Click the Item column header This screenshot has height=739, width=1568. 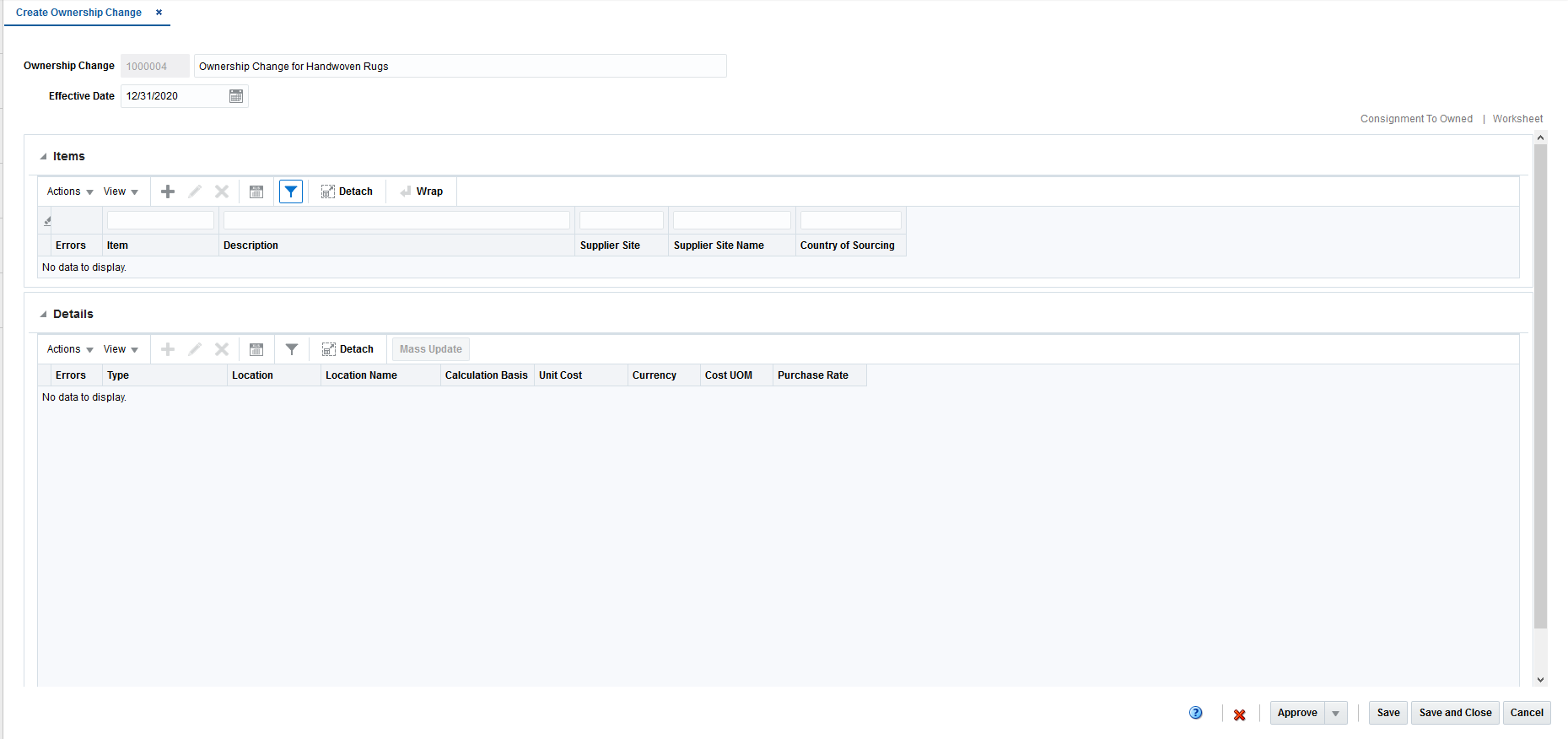click(160, 245)
